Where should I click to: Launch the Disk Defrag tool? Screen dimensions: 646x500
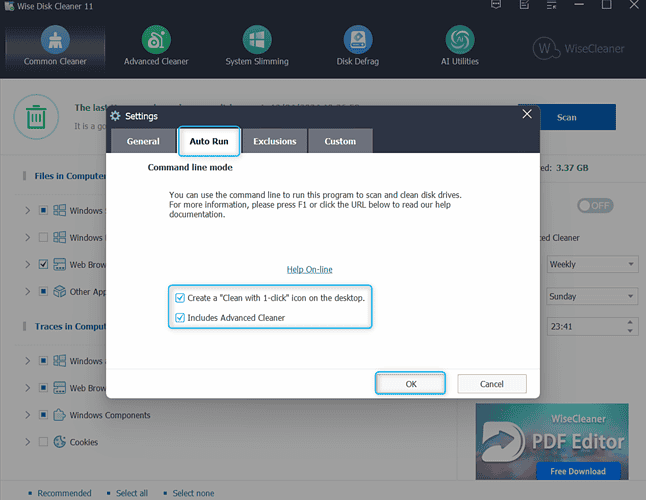pyautogui.click(x=357, y=46)
